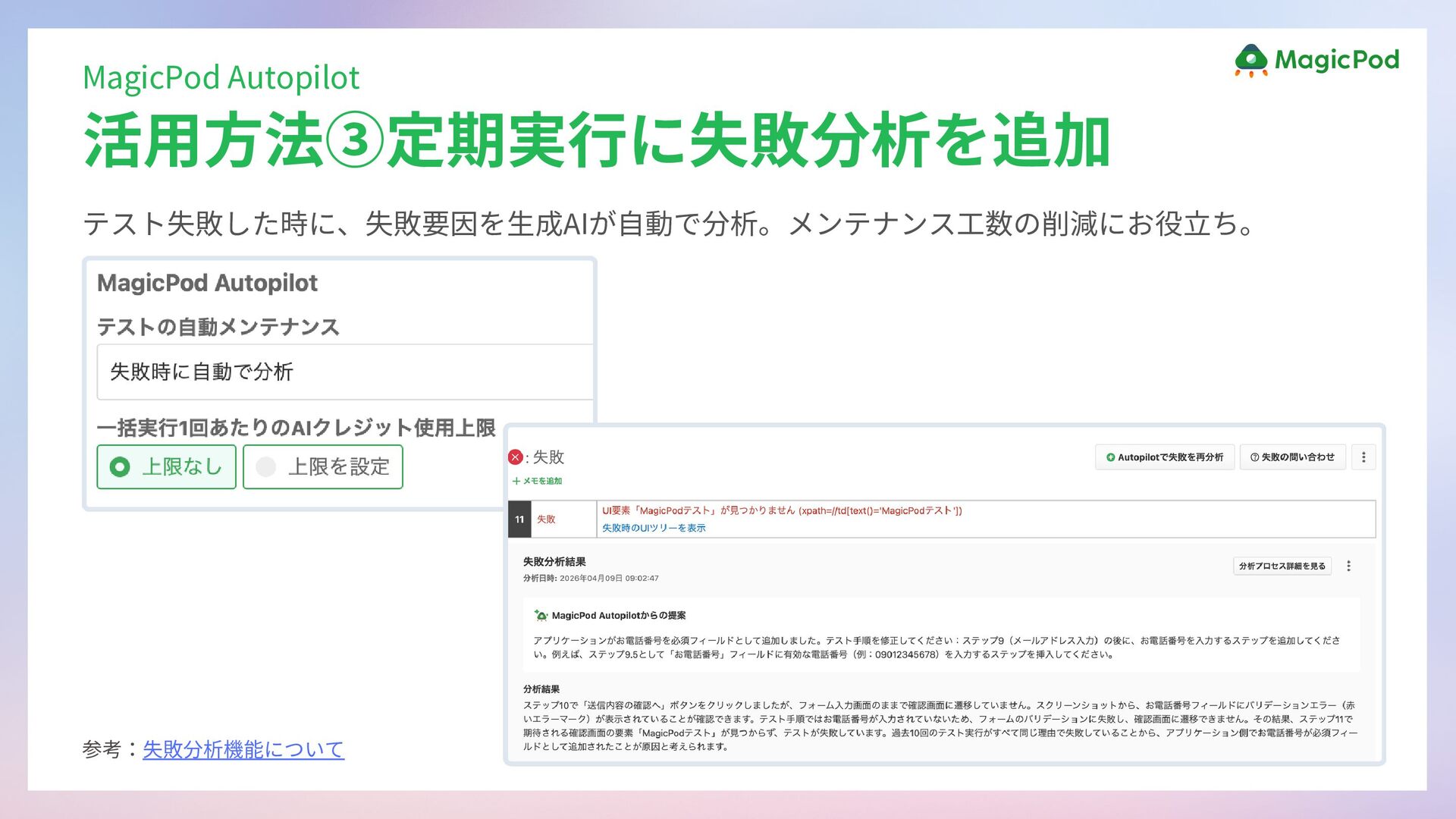The height and width of the screenshot is (819, 1456).
Task: Click the plus icon for メモを追加
Action: tap(516, 481)
